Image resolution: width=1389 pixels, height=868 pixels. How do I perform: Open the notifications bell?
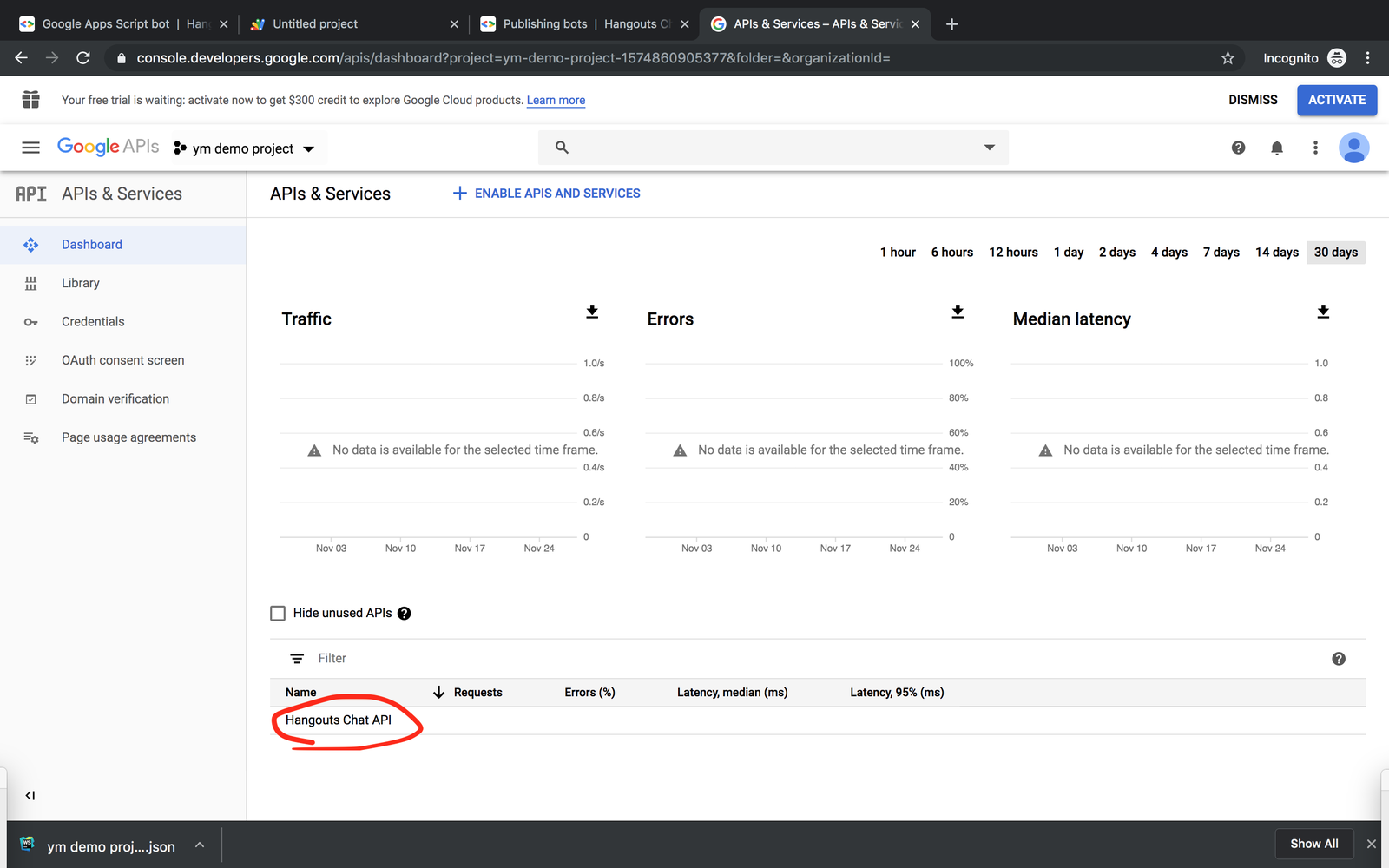click(1277, 148)
